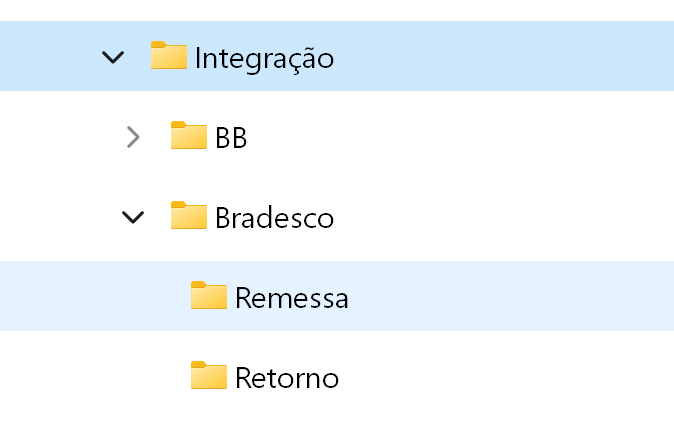Click the Retorno folder icon
Viewport: 674px width, 422px height.
[209, 376]
